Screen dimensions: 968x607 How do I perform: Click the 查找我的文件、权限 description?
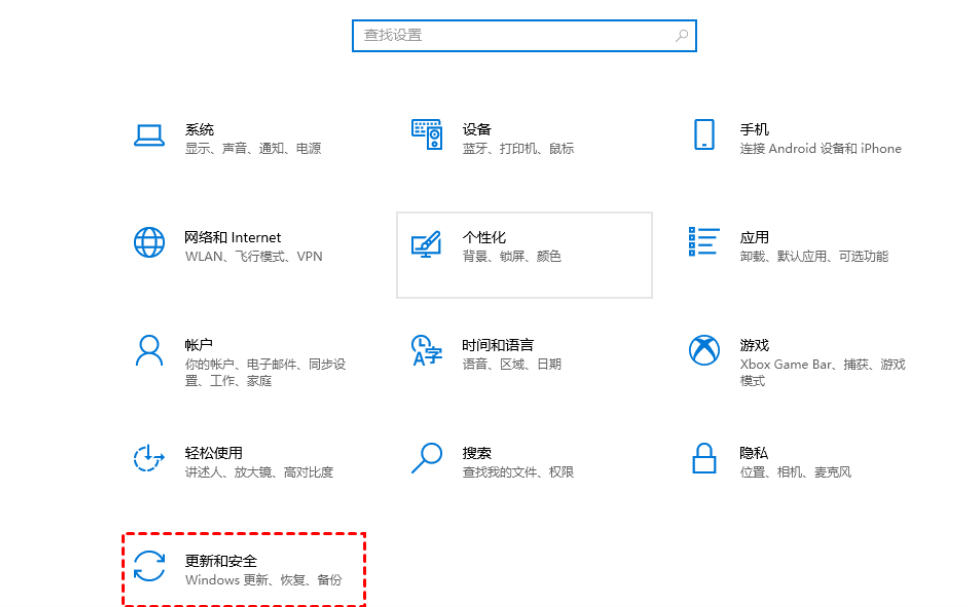point(519,472)
